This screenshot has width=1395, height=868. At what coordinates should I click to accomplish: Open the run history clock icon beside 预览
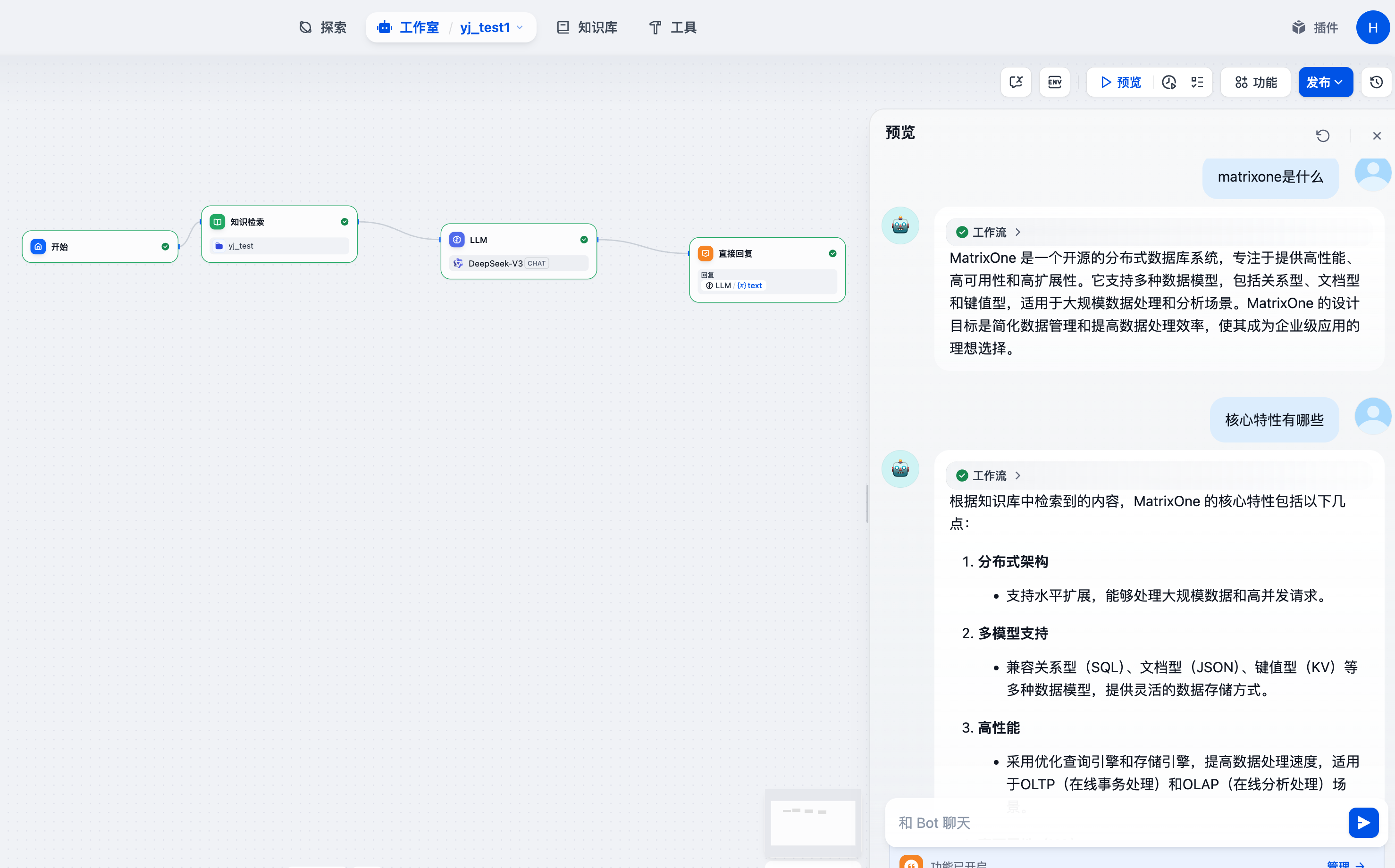click(x=1169, y=82)
